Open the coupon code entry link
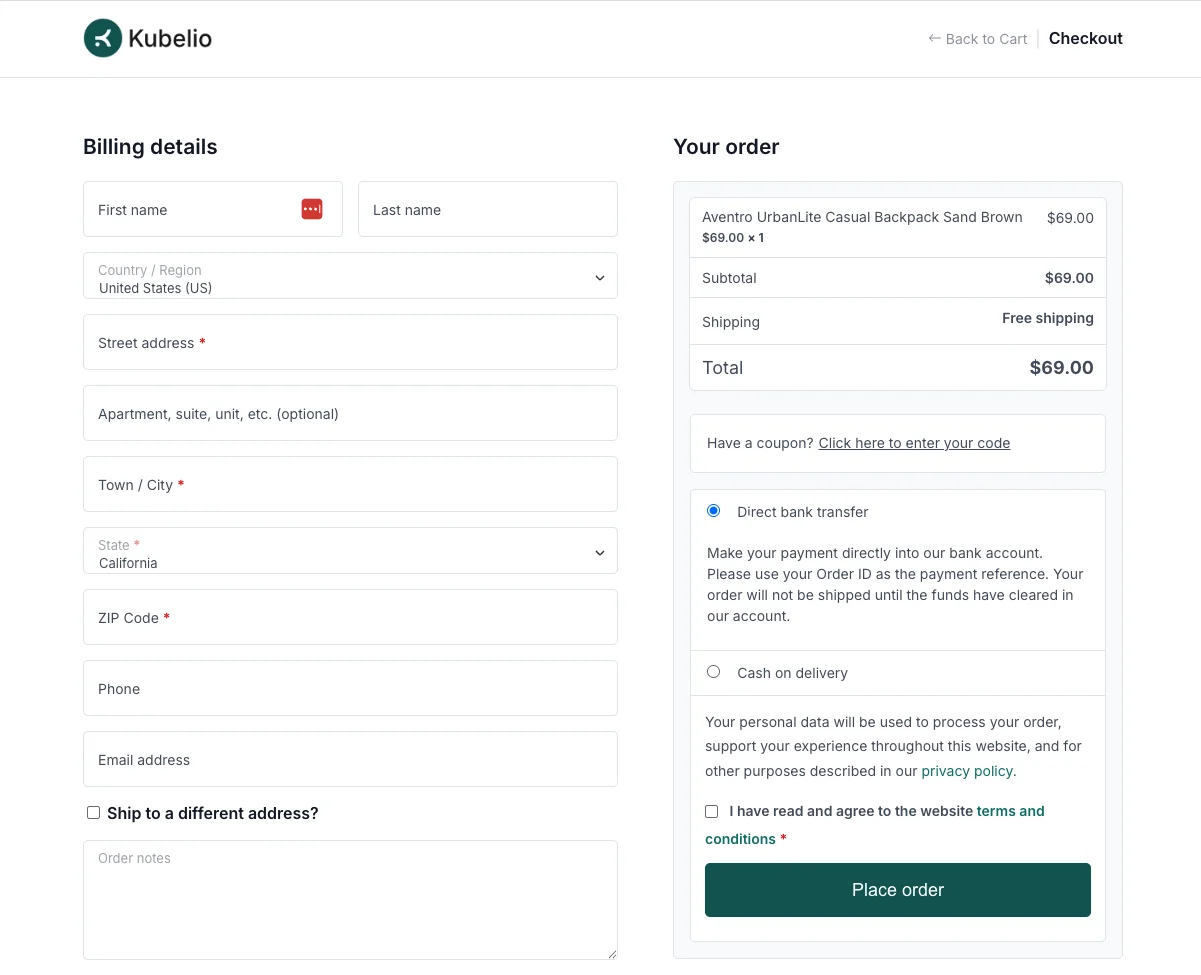Screen dimensions: 1201x975 pos(913,442)
